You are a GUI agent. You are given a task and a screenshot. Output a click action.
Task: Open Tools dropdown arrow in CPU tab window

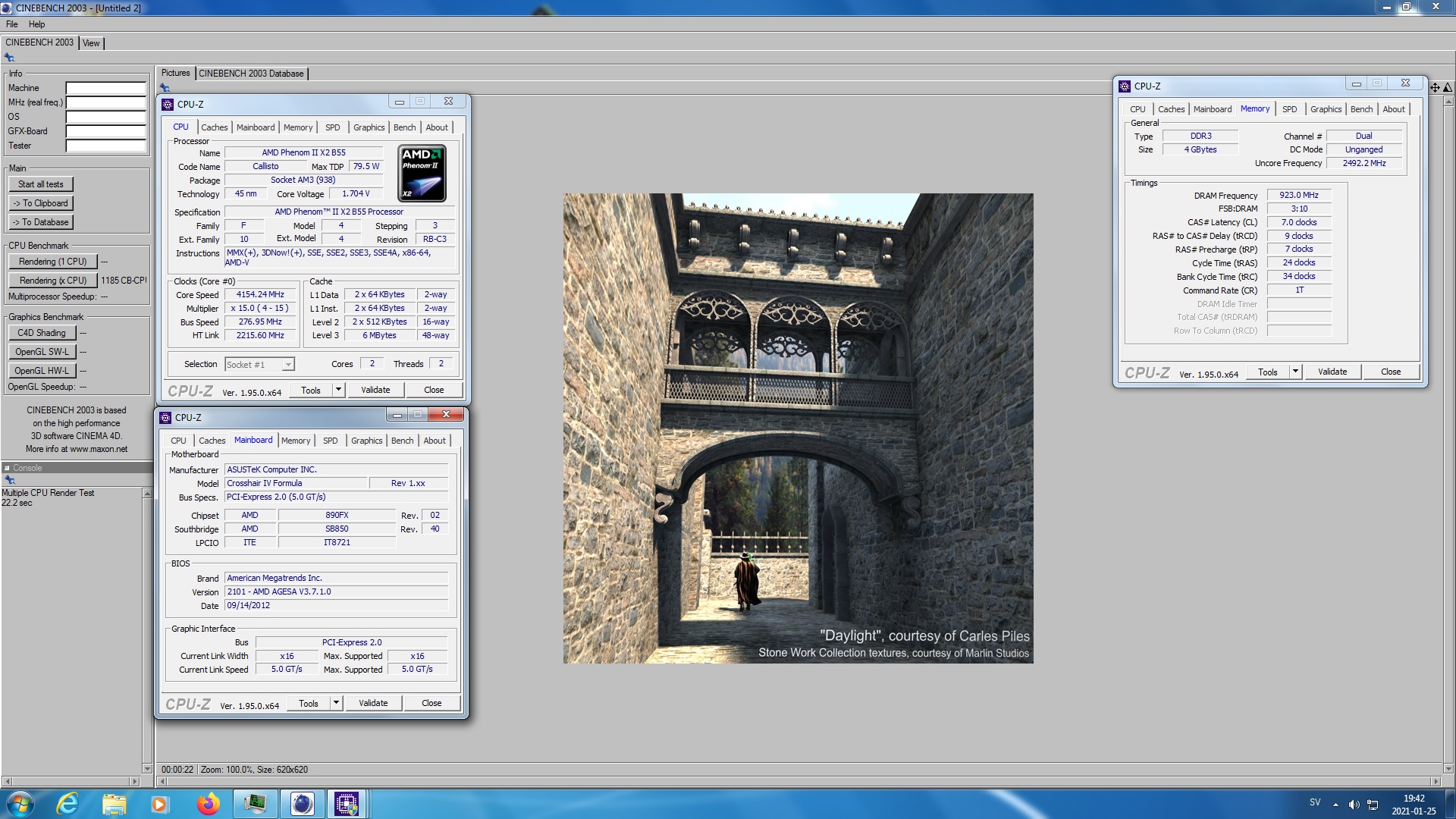point(338,390)
